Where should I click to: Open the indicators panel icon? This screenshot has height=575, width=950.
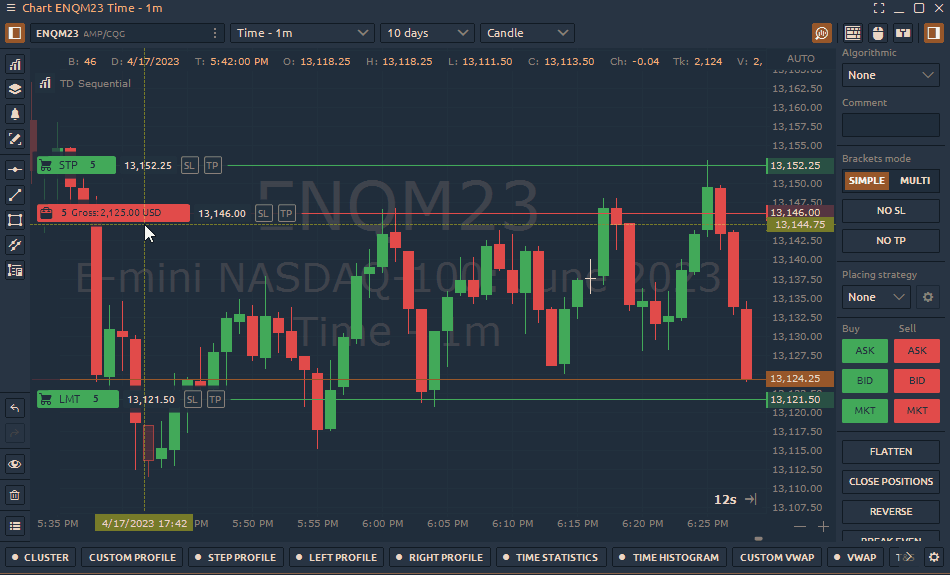(15, 64)
